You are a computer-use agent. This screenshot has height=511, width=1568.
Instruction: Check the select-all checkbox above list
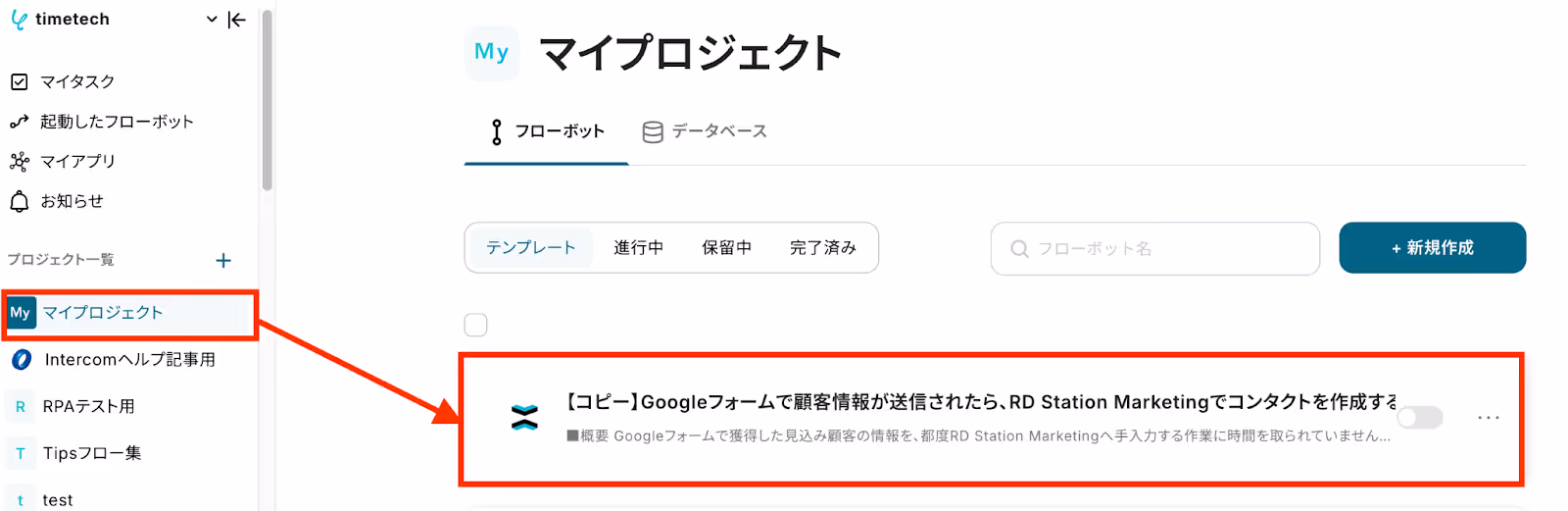475,325
